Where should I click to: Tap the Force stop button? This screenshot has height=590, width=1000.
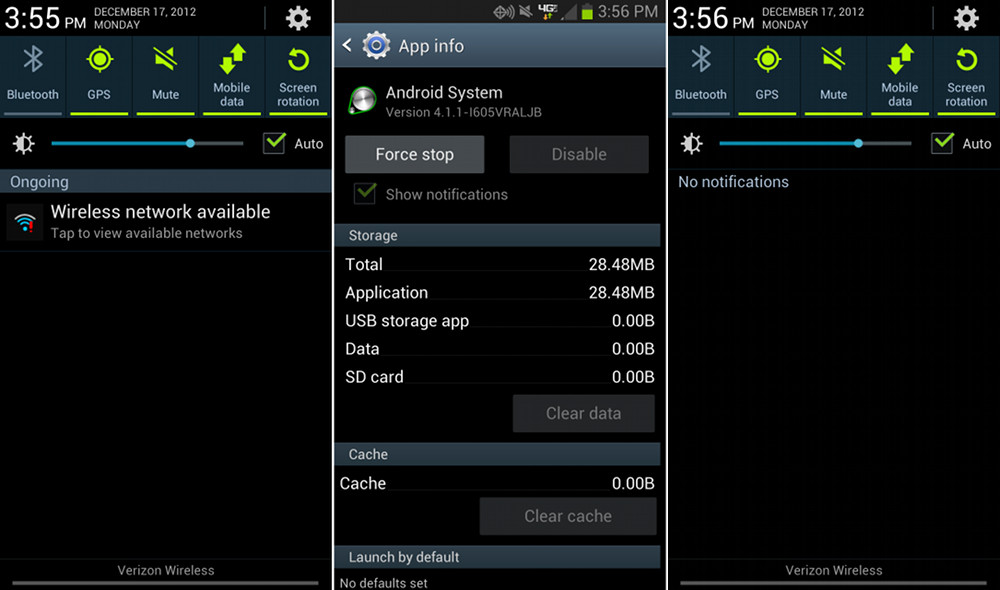point(415,154)
